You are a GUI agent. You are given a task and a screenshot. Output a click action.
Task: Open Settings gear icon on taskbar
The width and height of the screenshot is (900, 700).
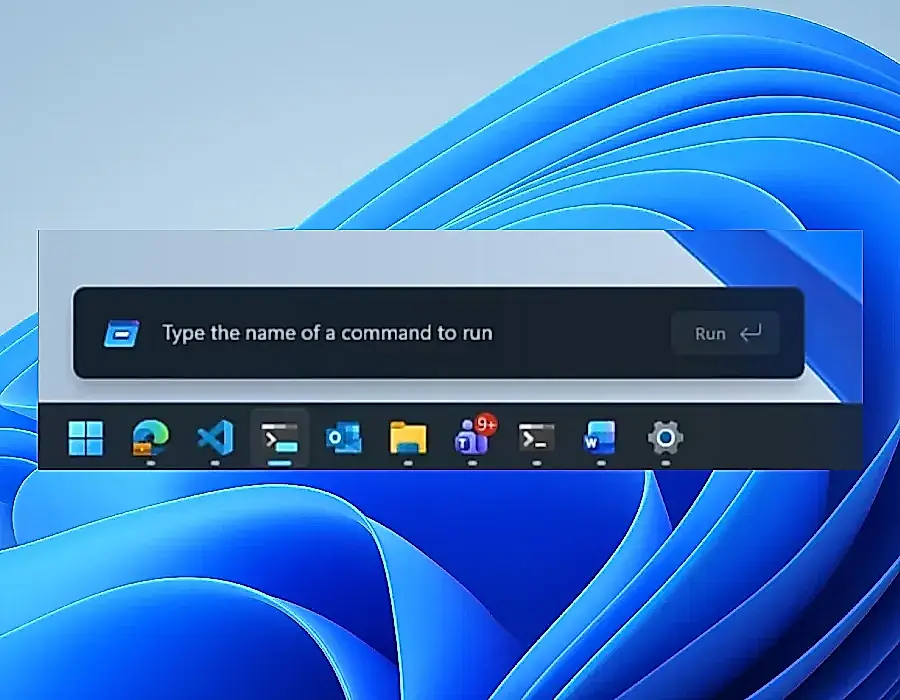point(665,438)
